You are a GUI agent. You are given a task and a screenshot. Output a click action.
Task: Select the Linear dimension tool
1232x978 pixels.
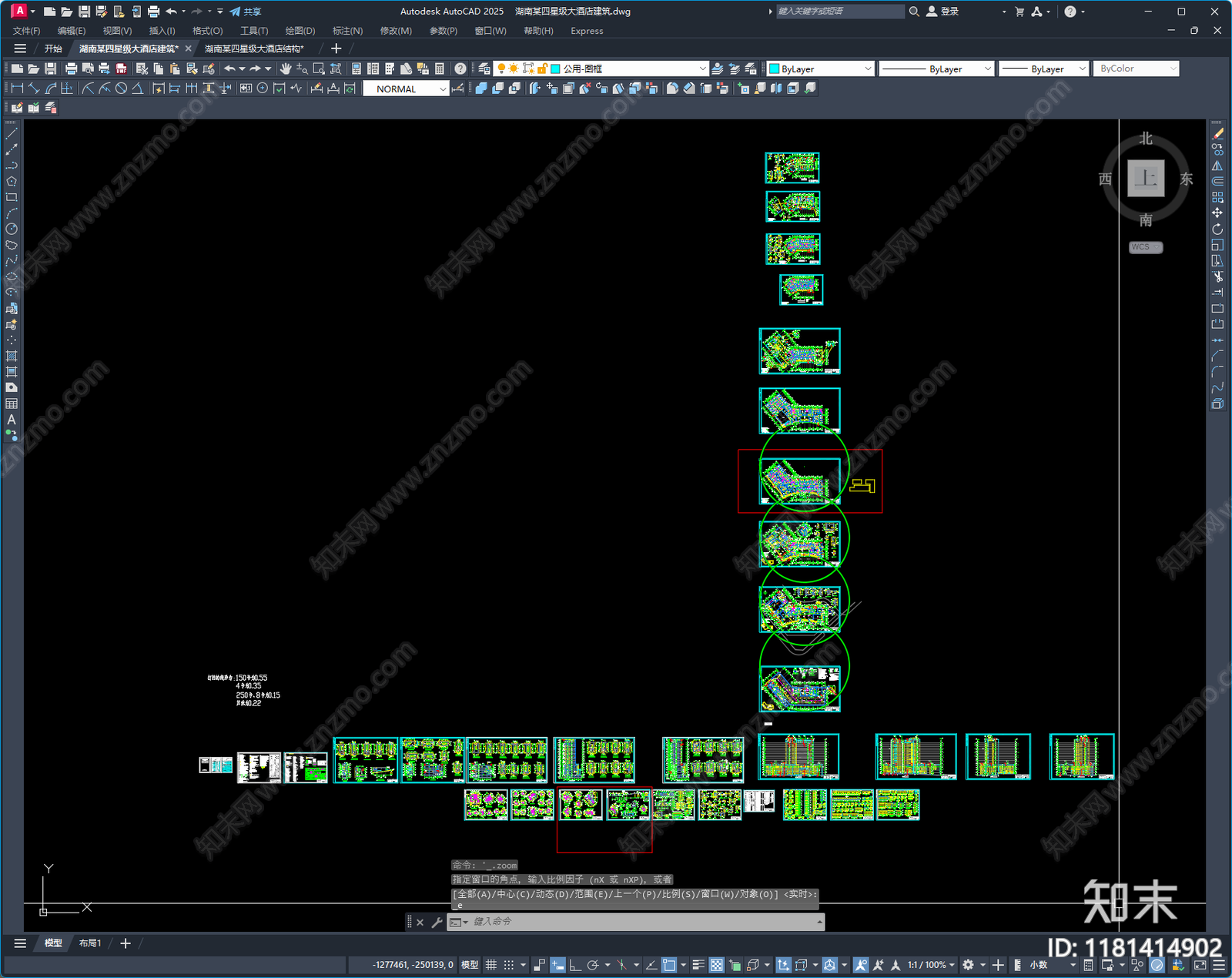coord(17,89)
